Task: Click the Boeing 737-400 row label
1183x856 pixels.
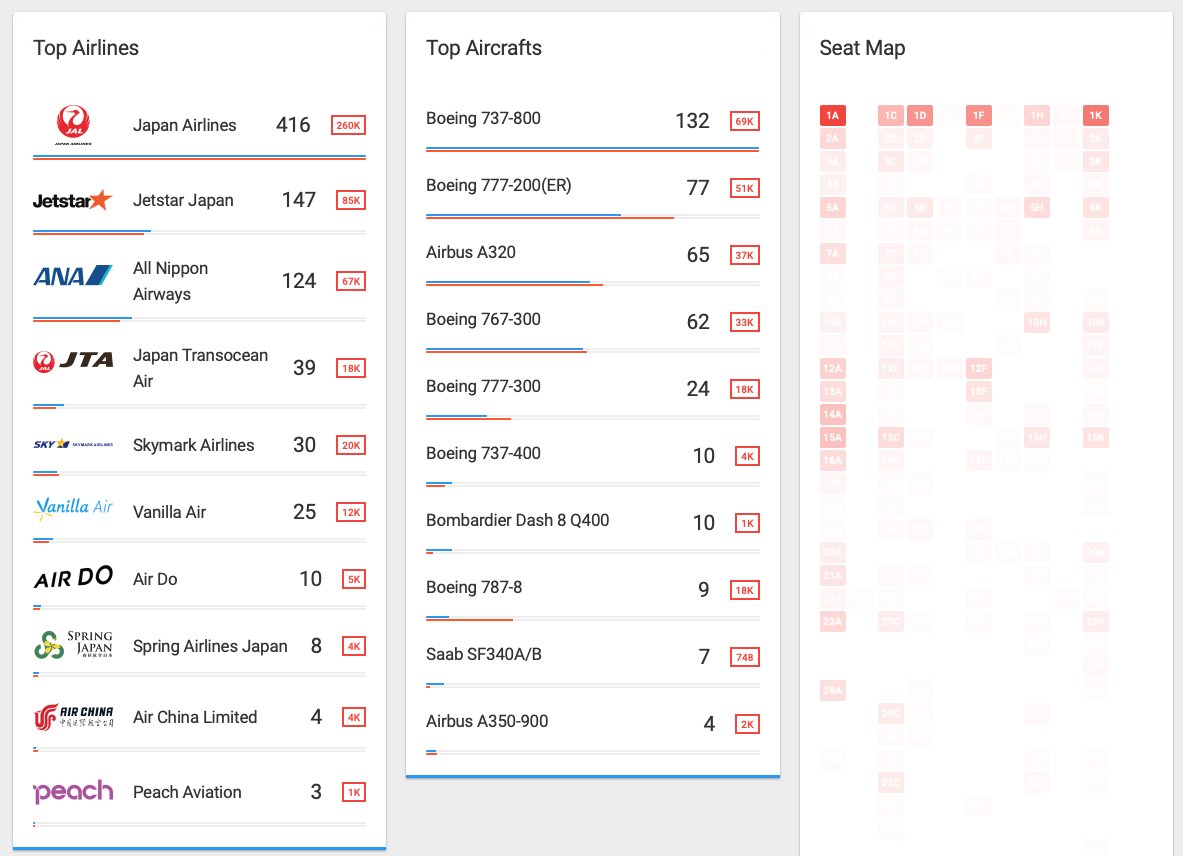Action: [484, 453]
